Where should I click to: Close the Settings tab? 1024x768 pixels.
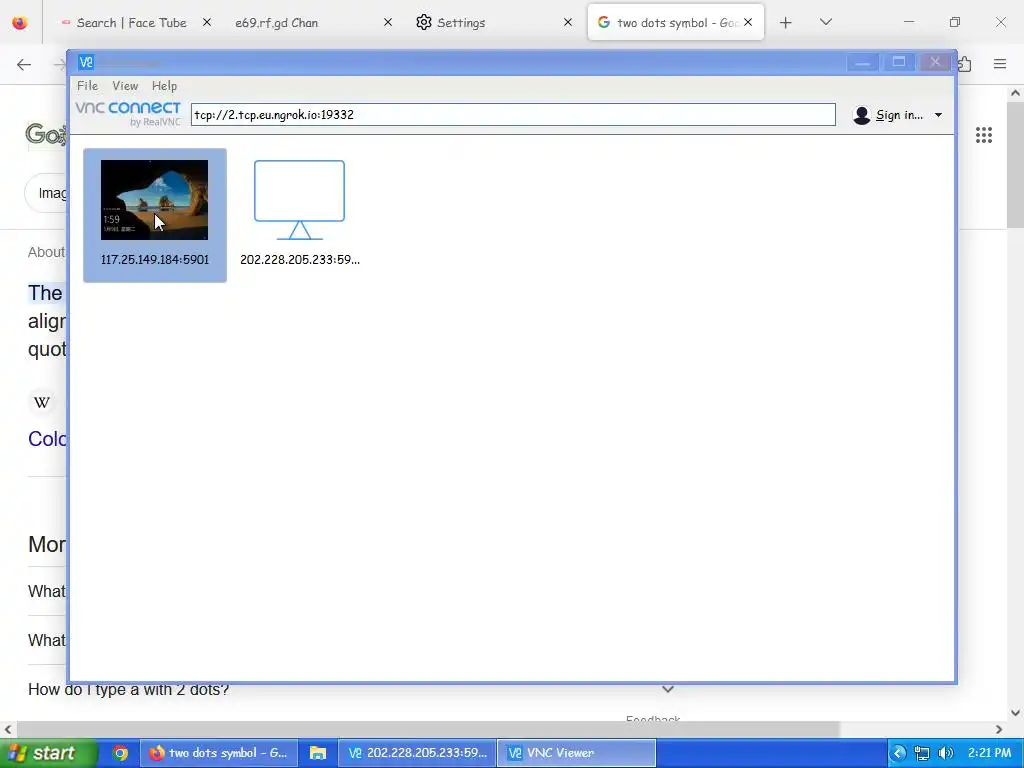tap(568, 22)
